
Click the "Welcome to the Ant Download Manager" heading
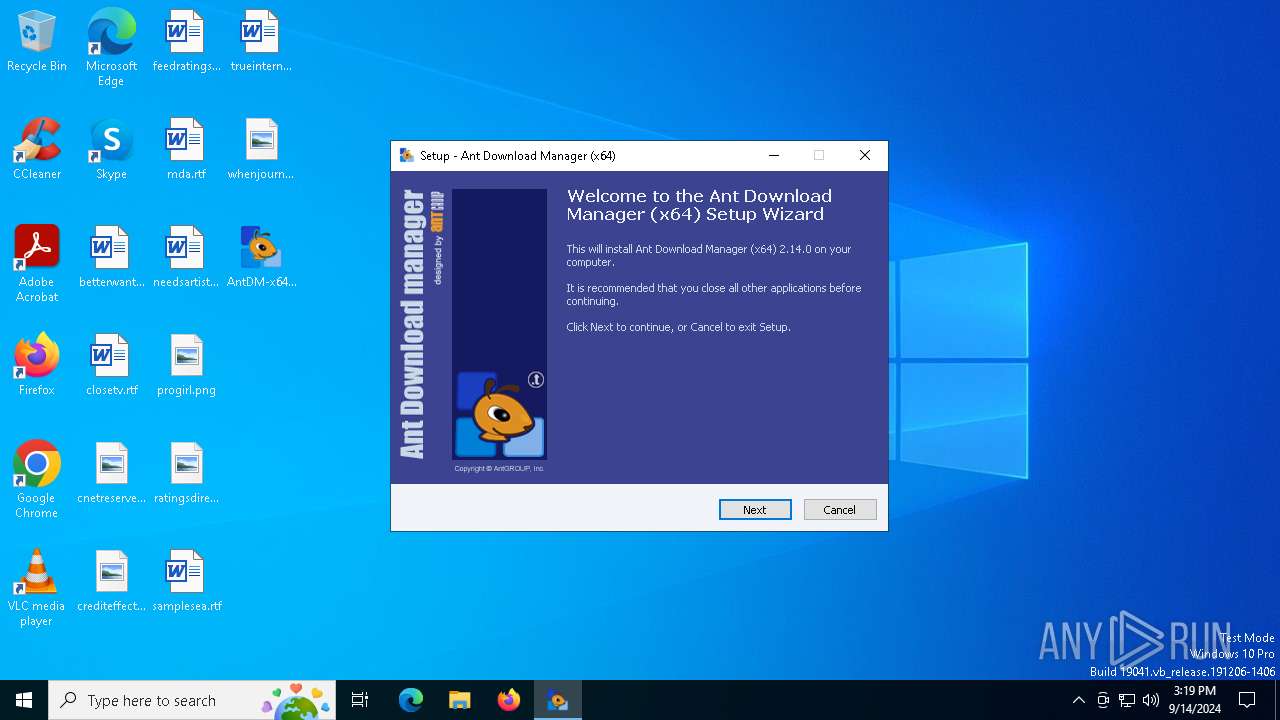[699, 205]
